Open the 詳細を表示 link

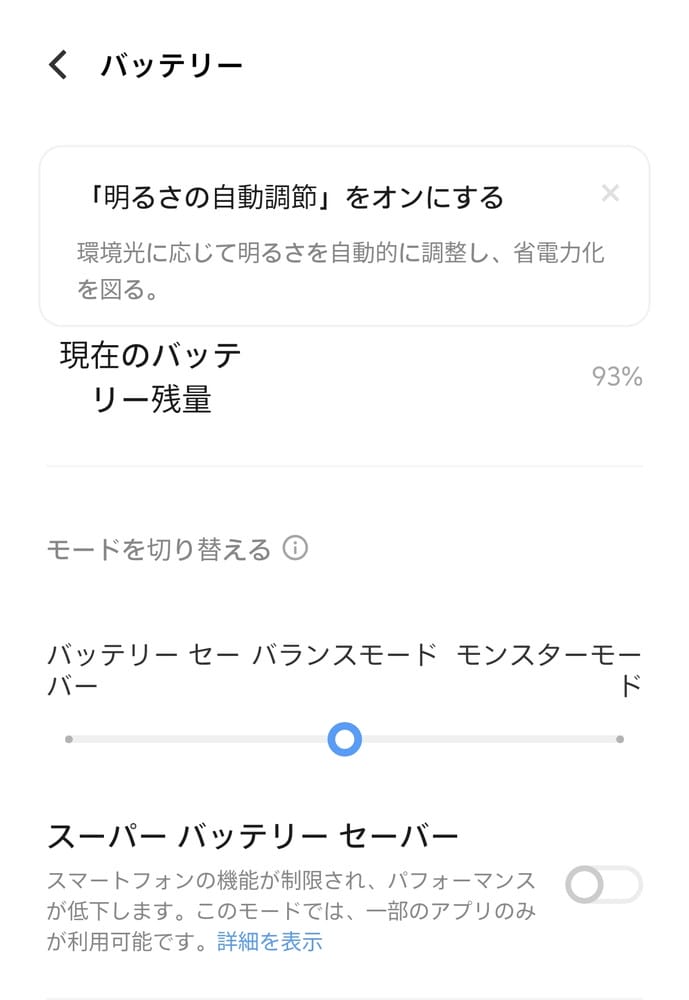click(x=270, y=941)
